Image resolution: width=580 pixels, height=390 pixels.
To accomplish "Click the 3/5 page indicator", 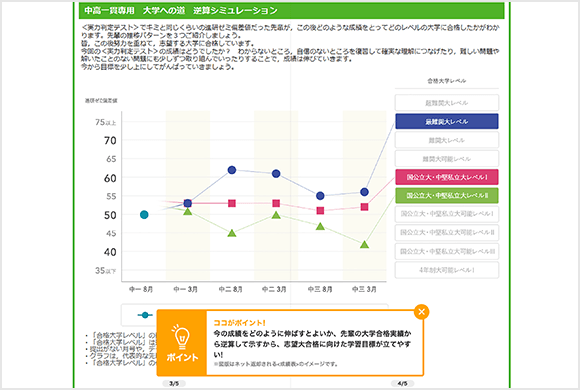I will click(x=174, y=384).
